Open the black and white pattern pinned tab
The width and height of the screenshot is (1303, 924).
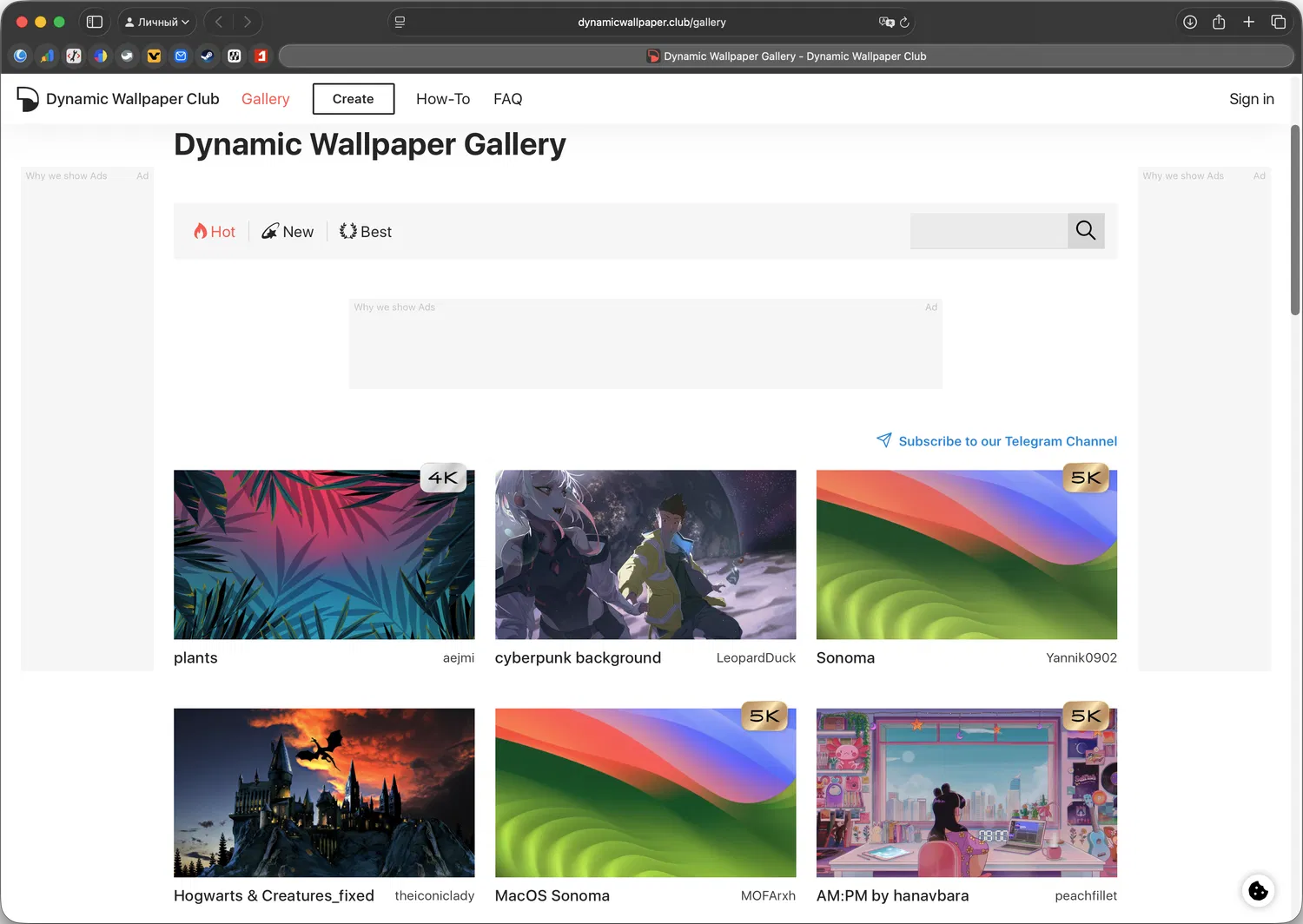click(234, 56)
